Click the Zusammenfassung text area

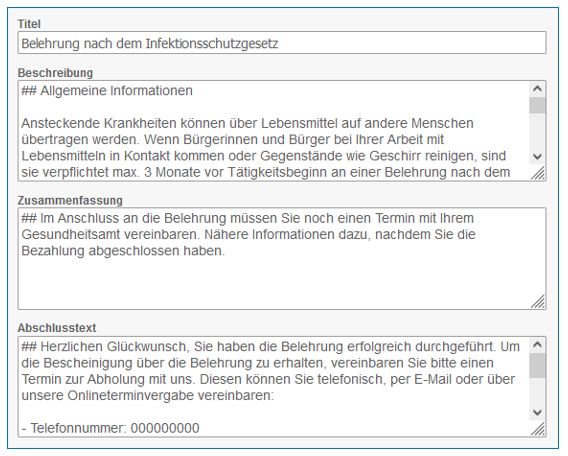click(x=282, y=259)
